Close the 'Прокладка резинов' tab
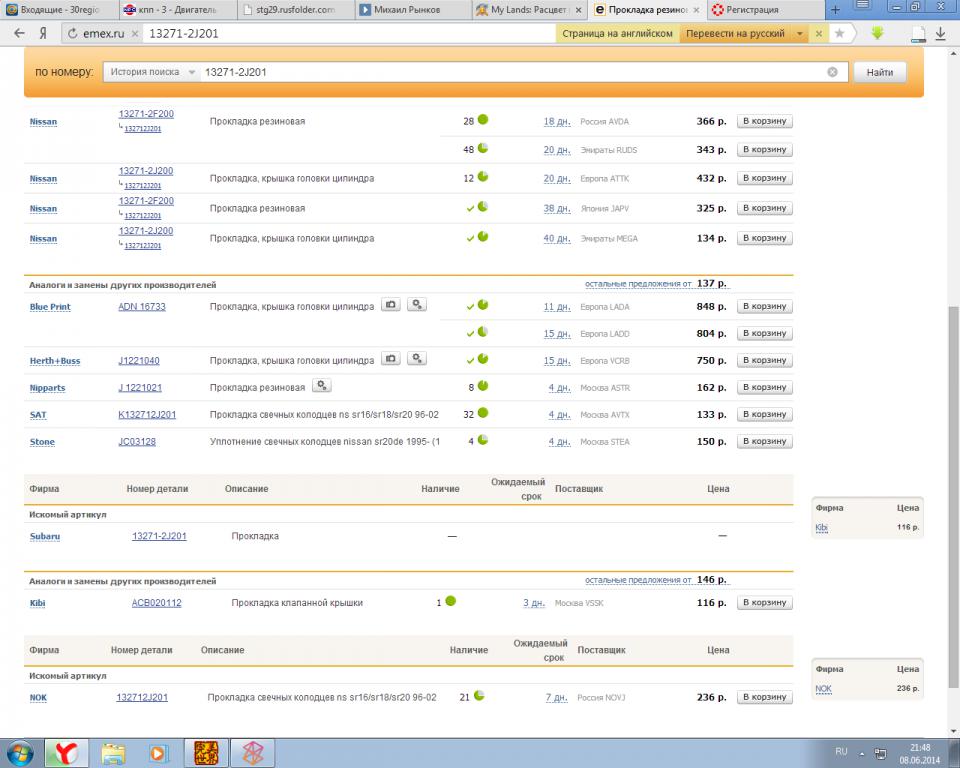Viewport: 960px width, 768px height. [x=696, y=10]
